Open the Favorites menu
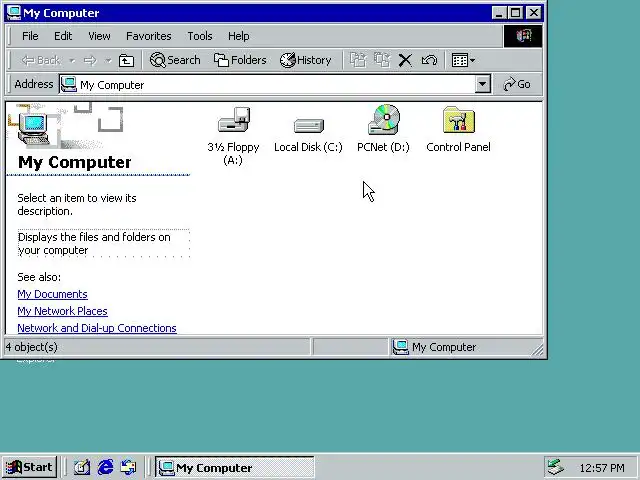Image resolution: width=640 pixels, height=480 pixels. tap(149, 36)
